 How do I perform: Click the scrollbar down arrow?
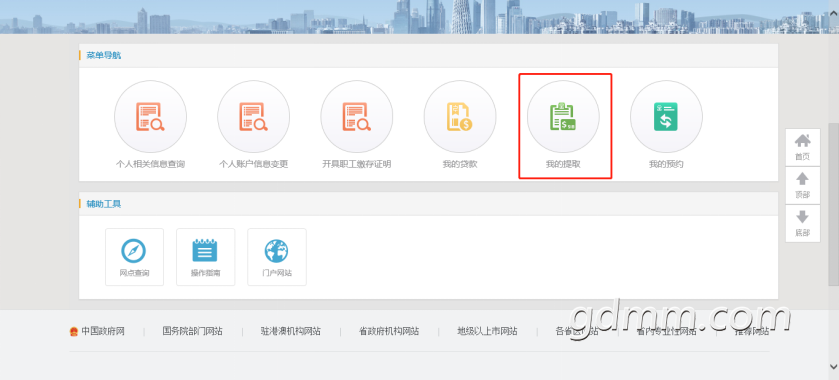pyautogui.click(x=834, y=367)
